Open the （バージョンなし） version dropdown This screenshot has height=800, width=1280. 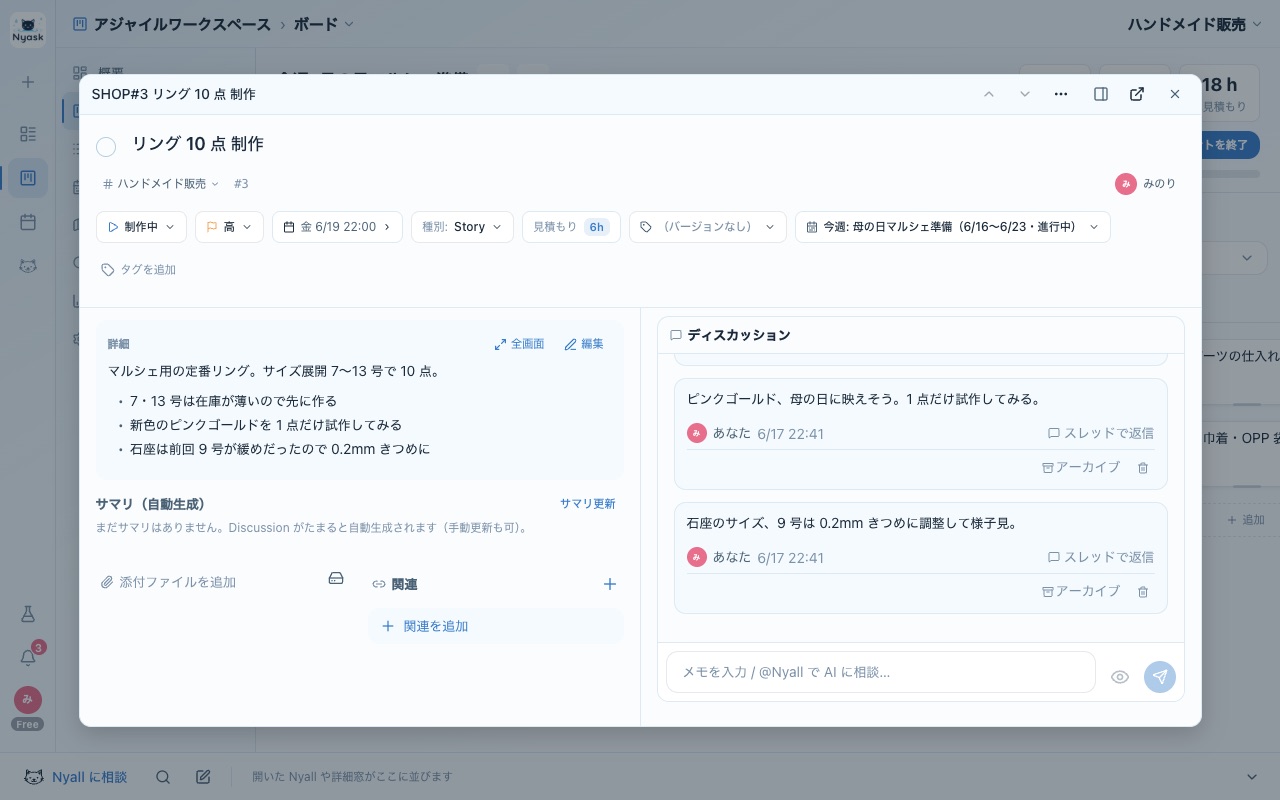pyautogui.click(x=707, y=227)
